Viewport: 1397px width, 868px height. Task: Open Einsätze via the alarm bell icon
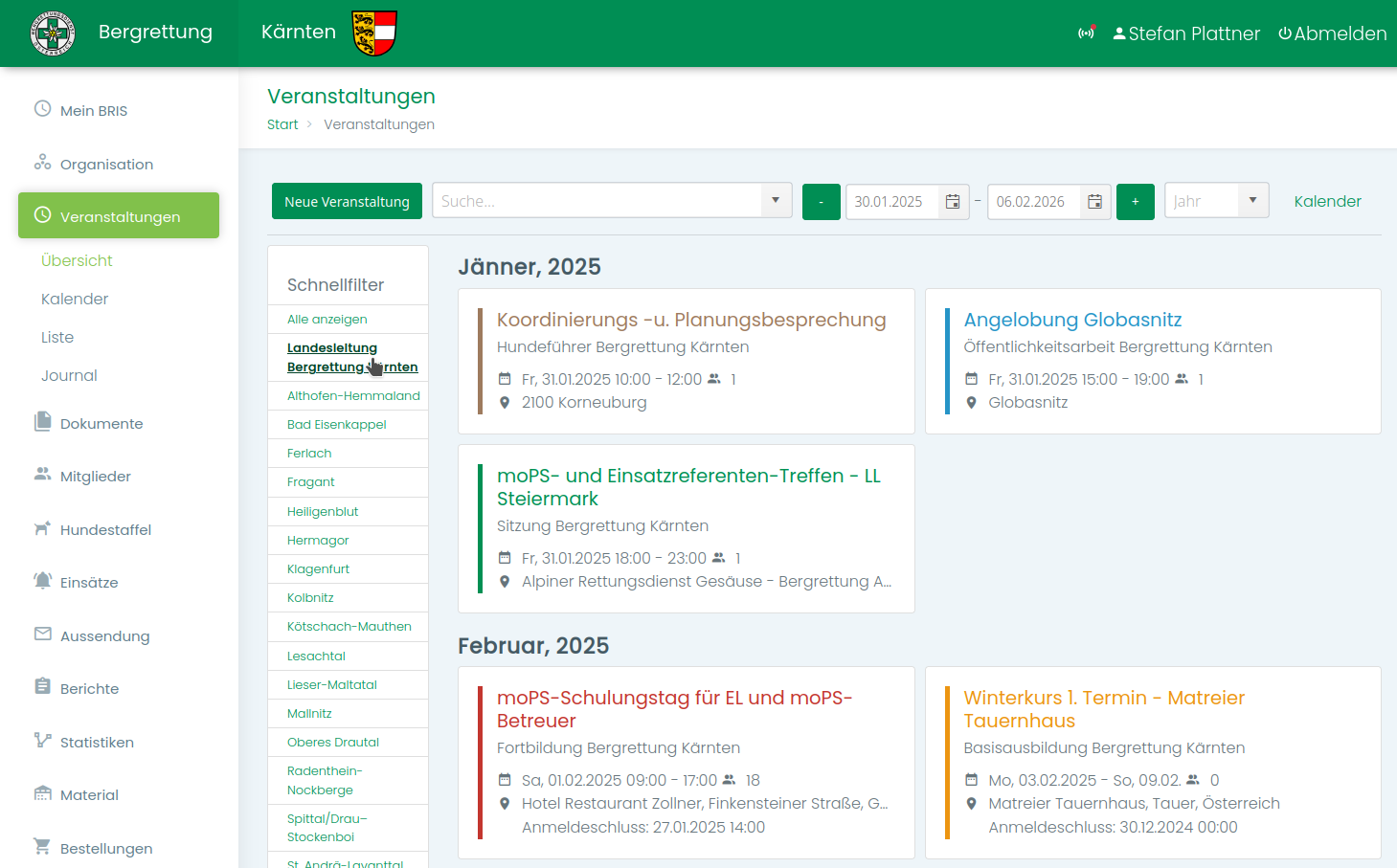pos(42,582)
